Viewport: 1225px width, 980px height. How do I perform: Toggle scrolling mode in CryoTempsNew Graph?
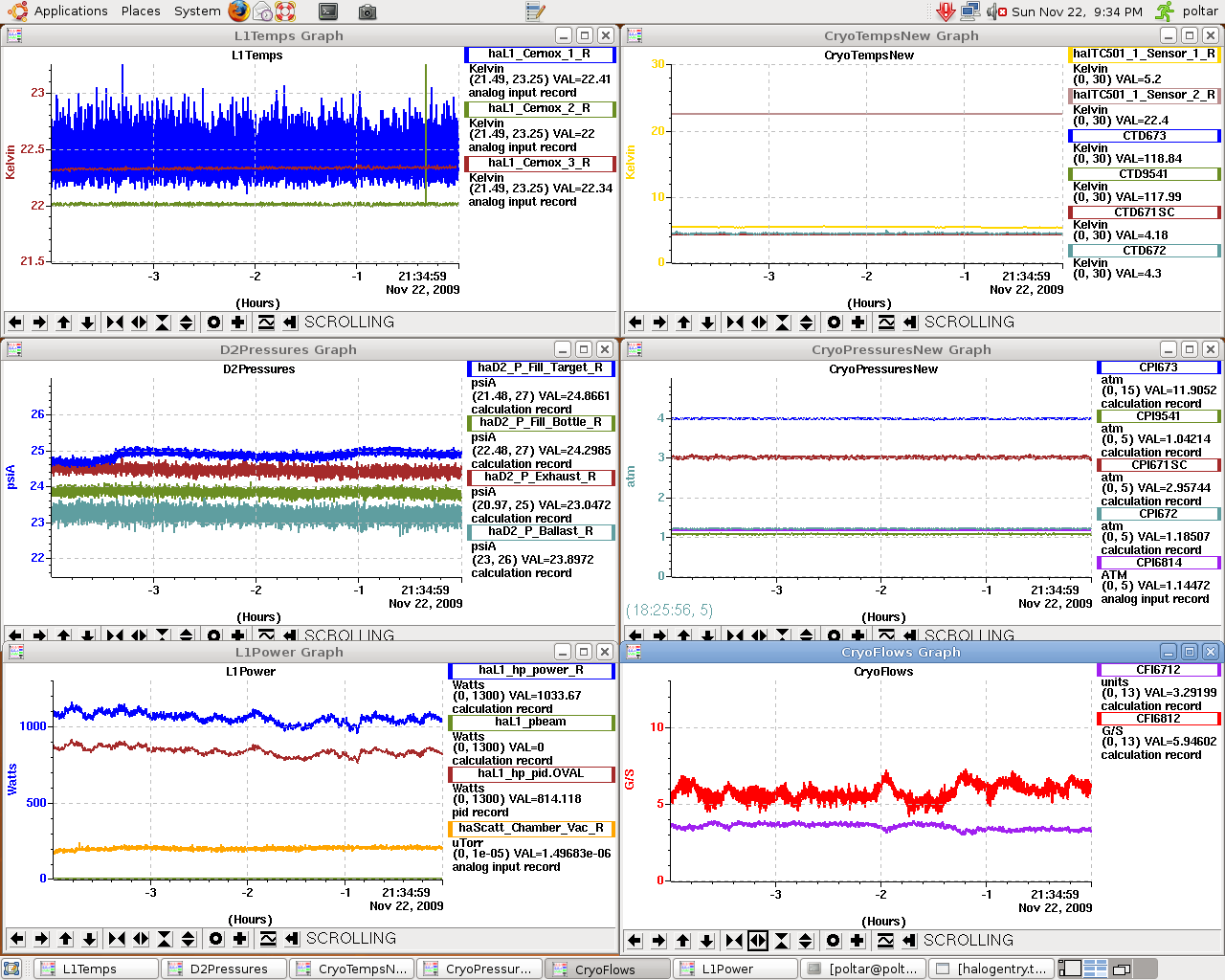tap(910, 323)
